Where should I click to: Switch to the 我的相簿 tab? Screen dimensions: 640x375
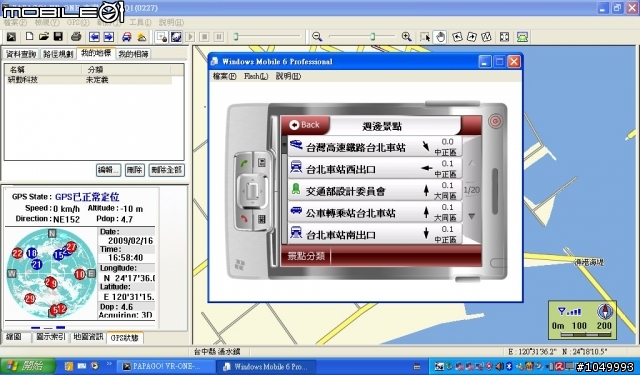click(133, 54)
